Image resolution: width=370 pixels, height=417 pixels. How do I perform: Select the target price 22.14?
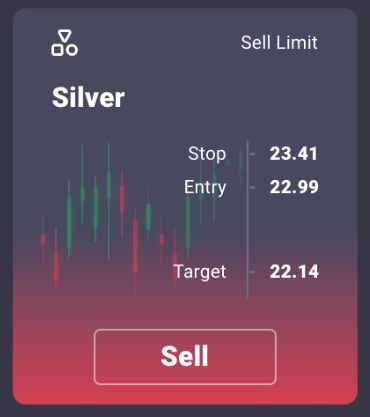pos(294,272)
